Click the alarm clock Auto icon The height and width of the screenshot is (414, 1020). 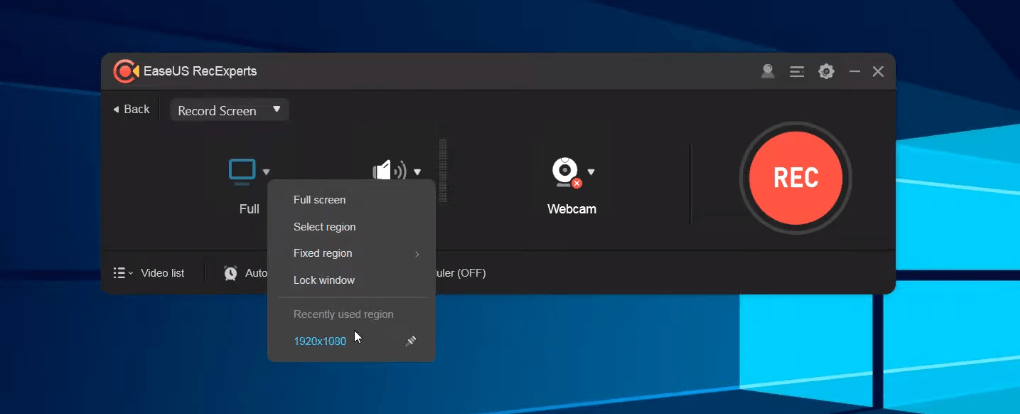(230, 273)
